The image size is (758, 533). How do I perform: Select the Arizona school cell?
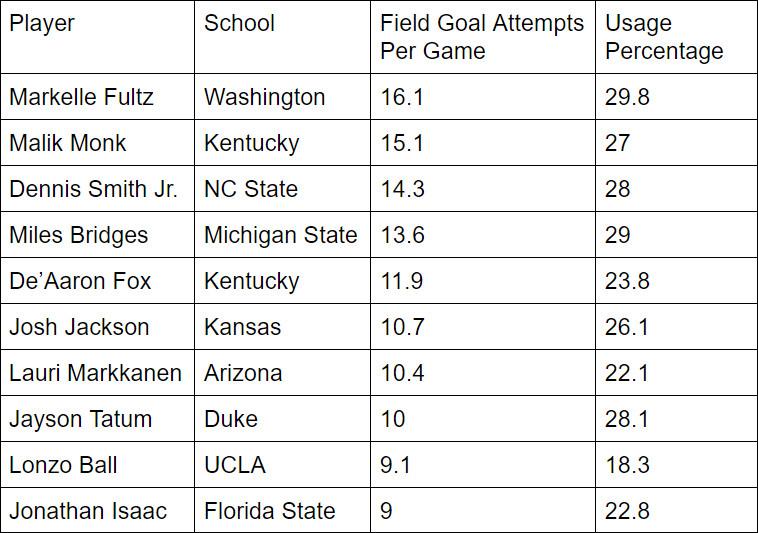[x=242, y=373]
